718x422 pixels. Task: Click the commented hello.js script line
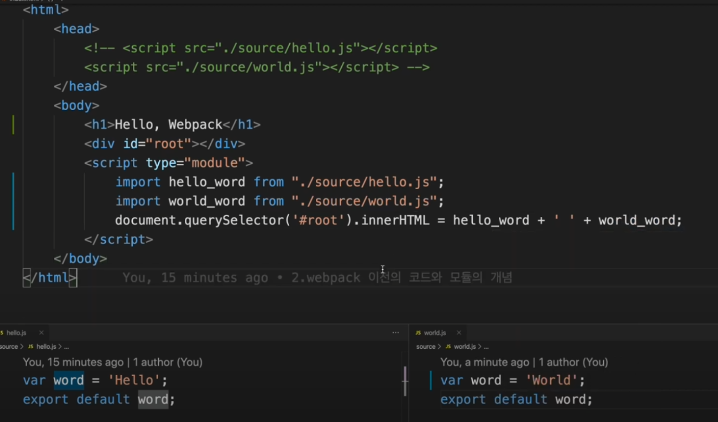pyautogui.click(x=261, y=48)
